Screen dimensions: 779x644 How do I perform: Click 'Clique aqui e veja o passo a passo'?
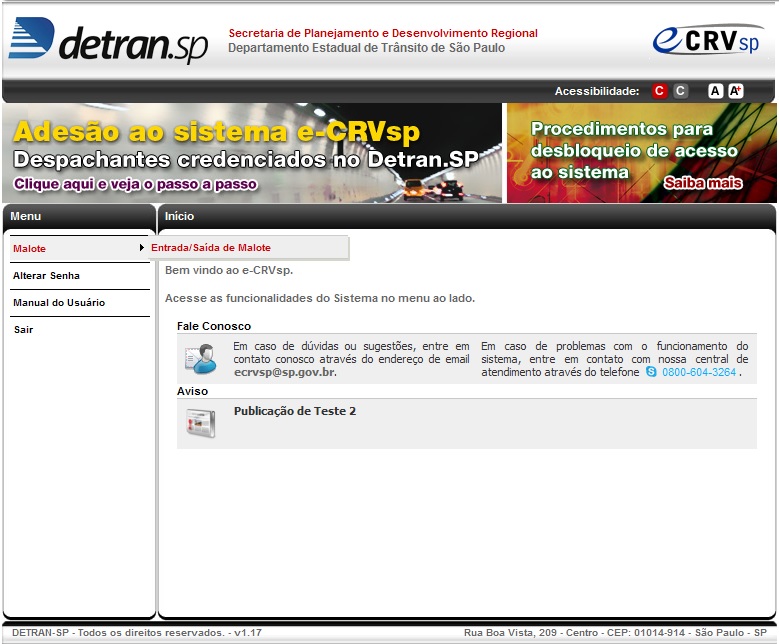[135, 184]
